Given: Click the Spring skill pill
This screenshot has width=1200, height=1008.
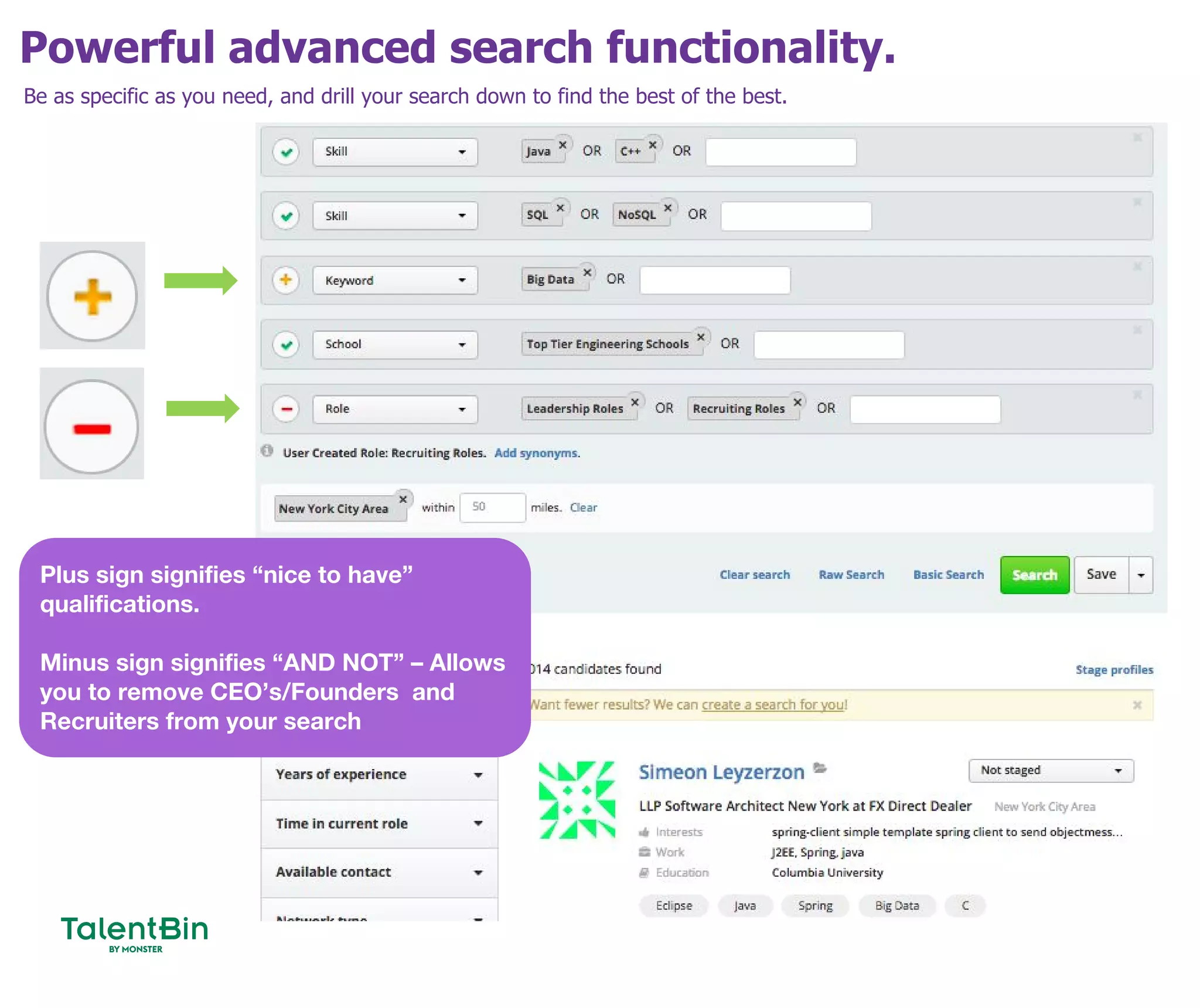Looking at the screenshot, I should [815, 906].
